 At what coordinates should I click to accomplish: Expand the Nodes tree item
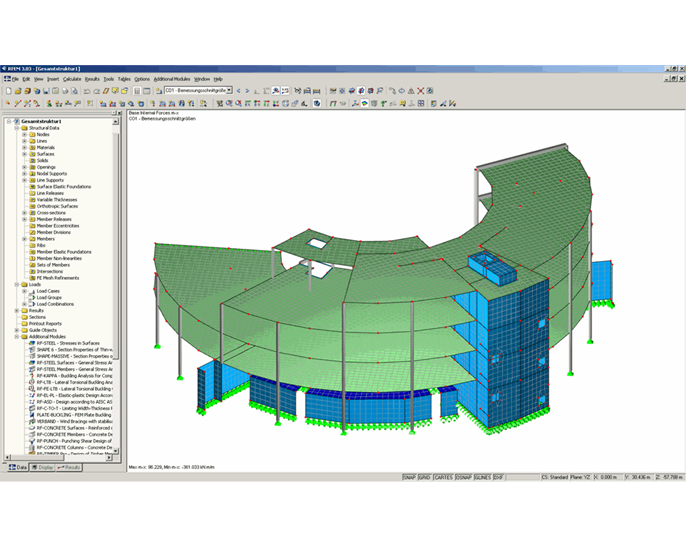(x=24, y=135)
